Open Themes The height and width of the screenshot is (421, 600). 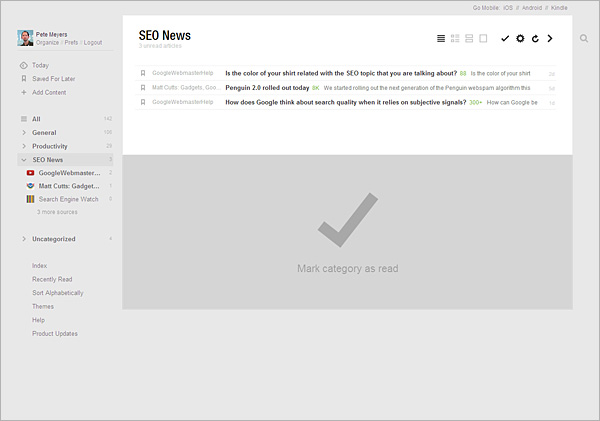coord(43,307)
